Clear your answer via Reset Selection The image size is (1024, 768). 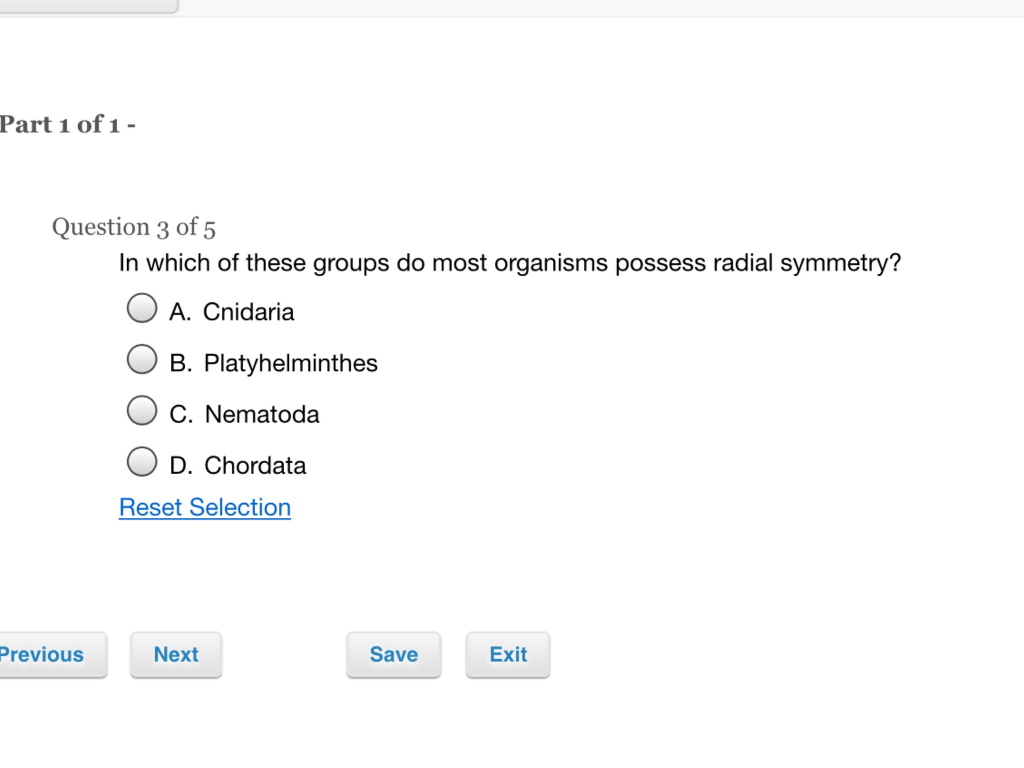(x=205, y=507)
